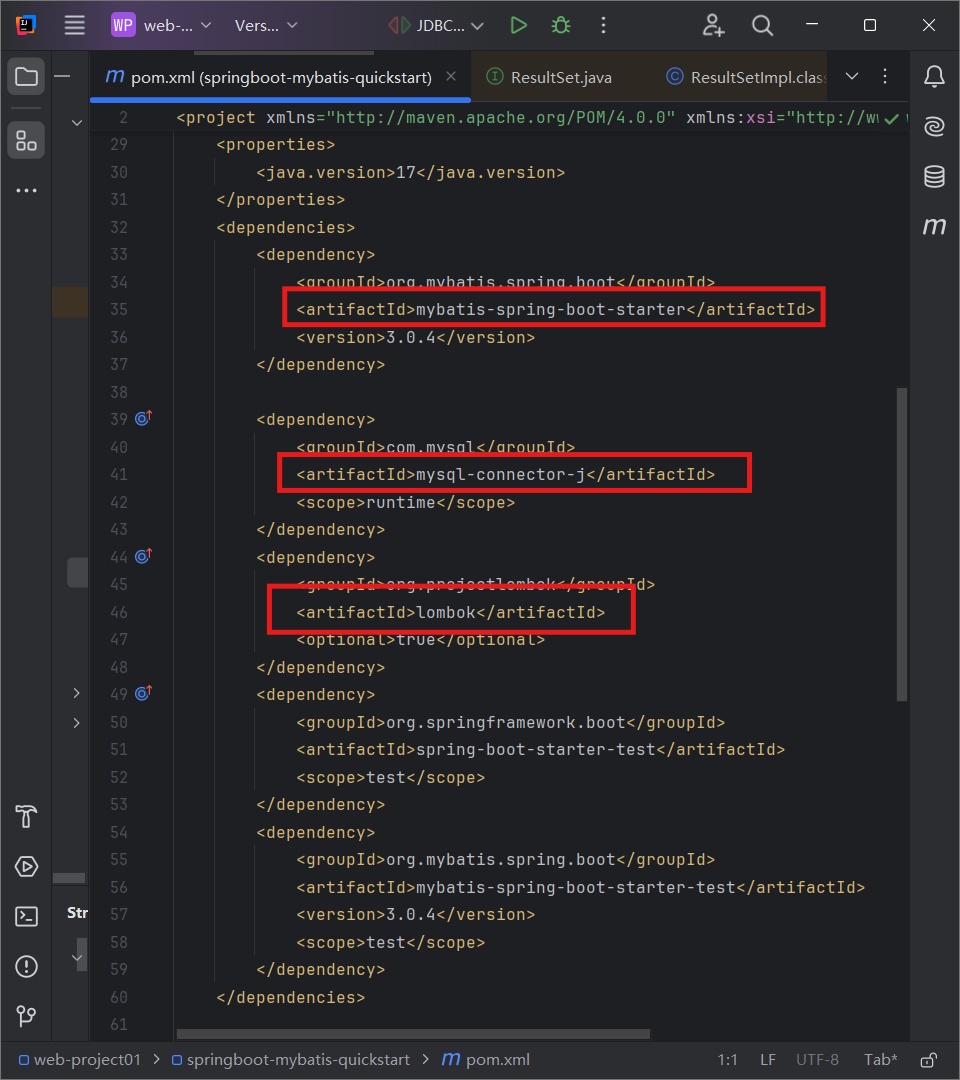Viewport: 960px width, 1080px height.
Task: Collapse the chevron under the Str panel
Action: pyautogui.click(x=77, y=957)
